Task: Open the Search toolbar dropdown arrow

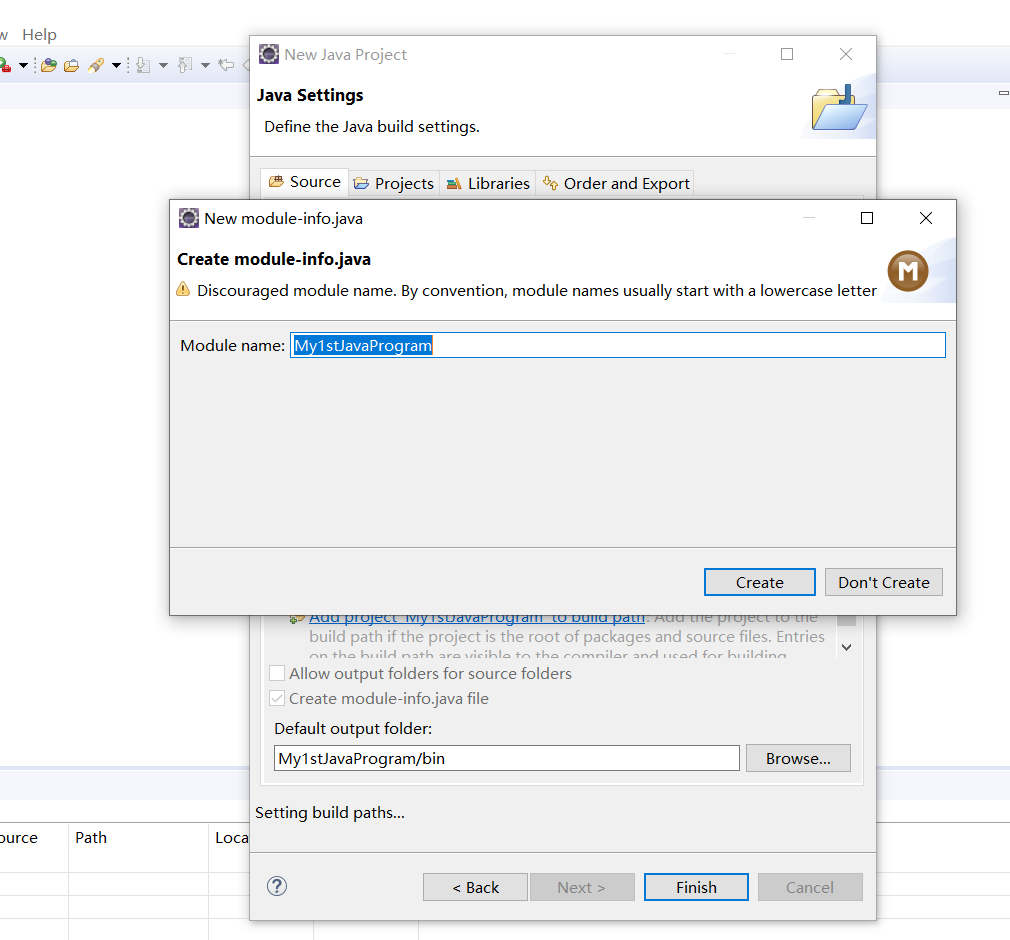Action: [x=117, y=65]
